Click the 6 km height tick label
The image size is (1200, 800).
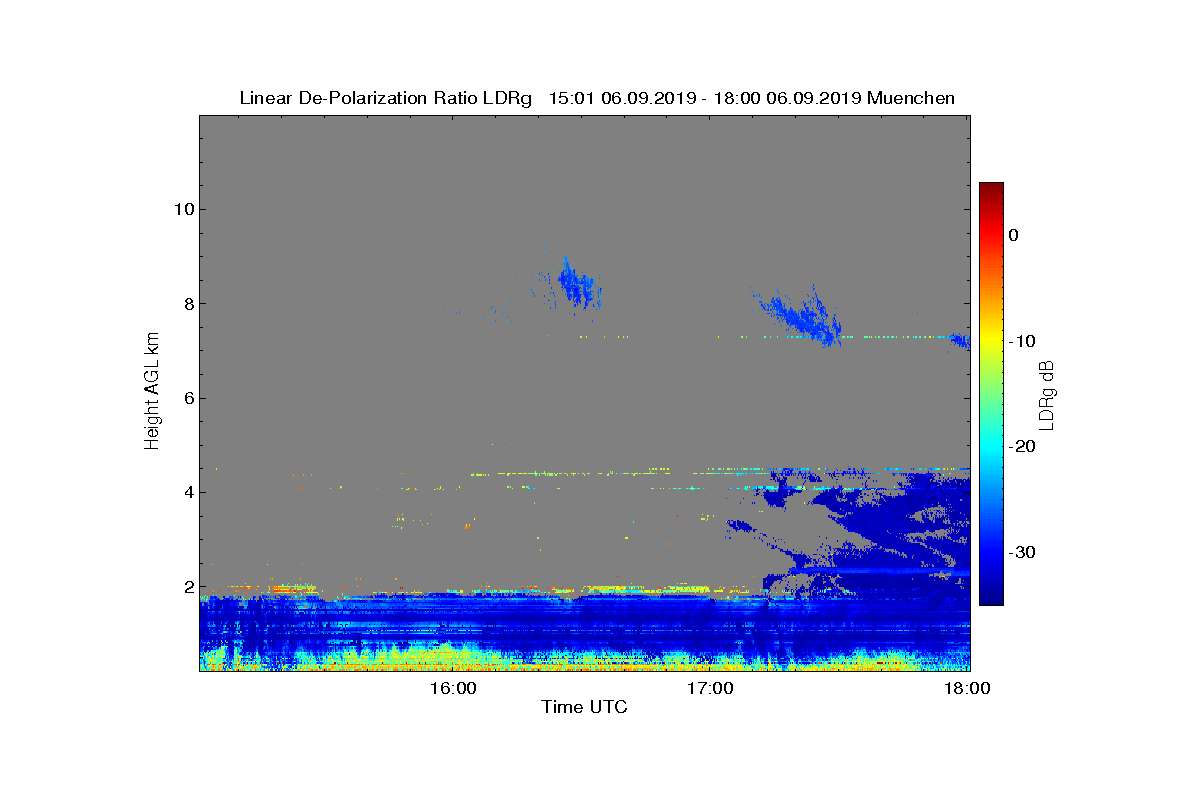point(188,398)
